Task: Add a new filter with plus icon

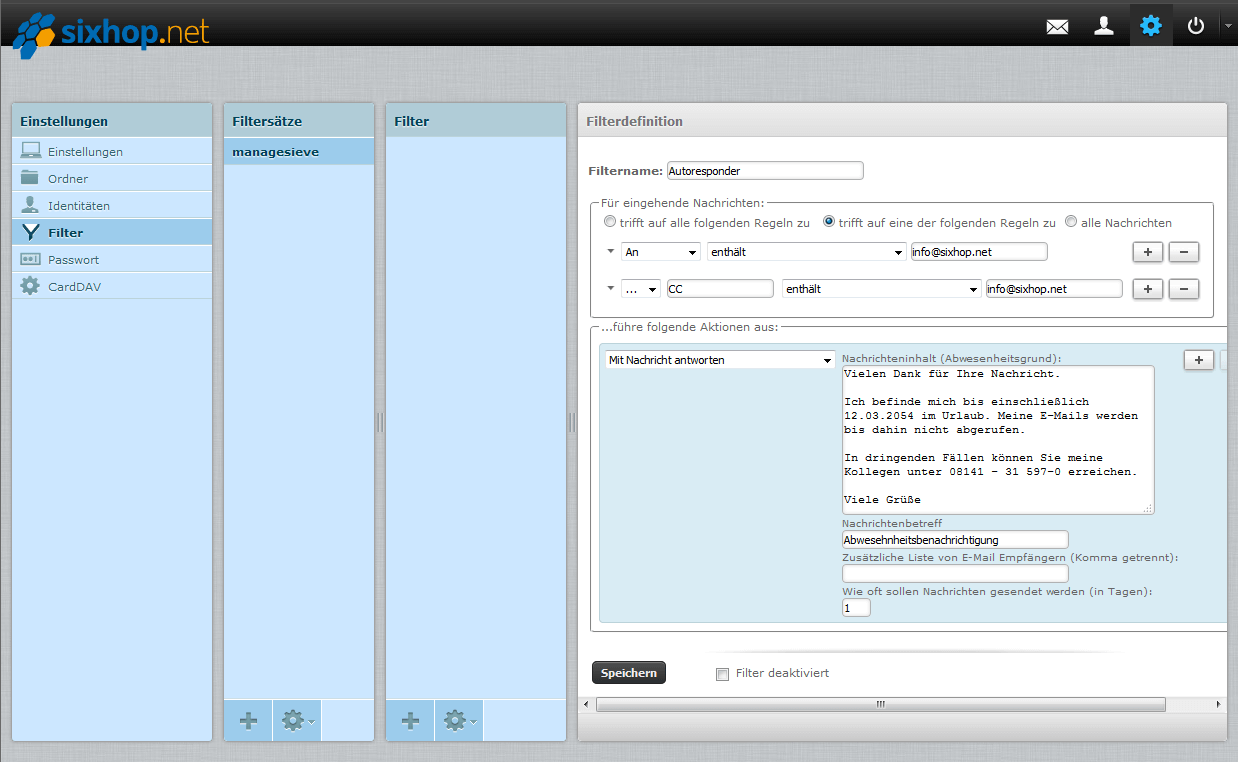Action: [x=410, y=720]
